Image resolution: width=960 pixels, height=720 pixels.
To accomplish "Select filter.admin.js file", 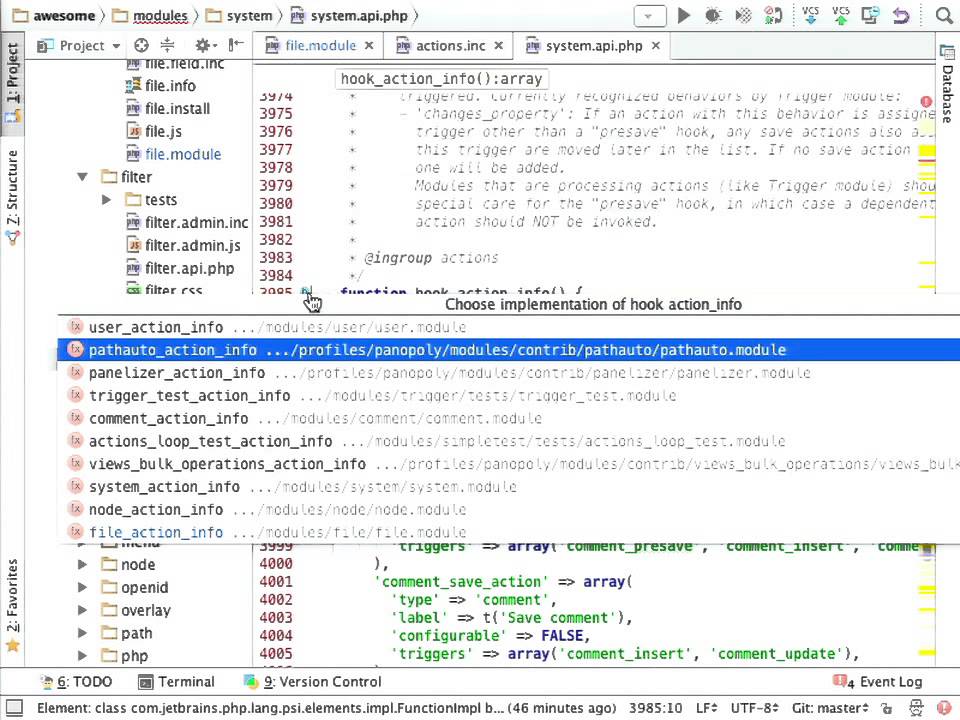I will [184, 246].
